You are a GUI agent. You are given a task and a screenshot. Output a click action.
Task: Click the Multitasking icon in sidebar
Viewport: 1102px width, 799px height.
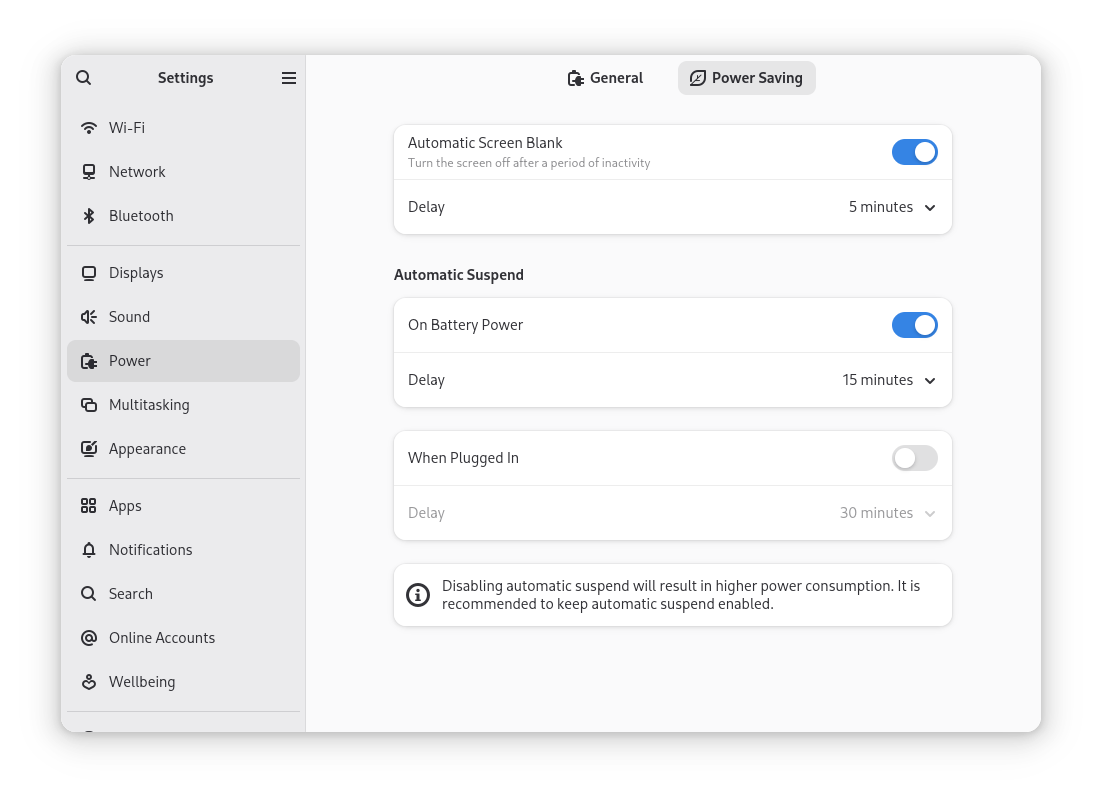click(x=89, y=405)
